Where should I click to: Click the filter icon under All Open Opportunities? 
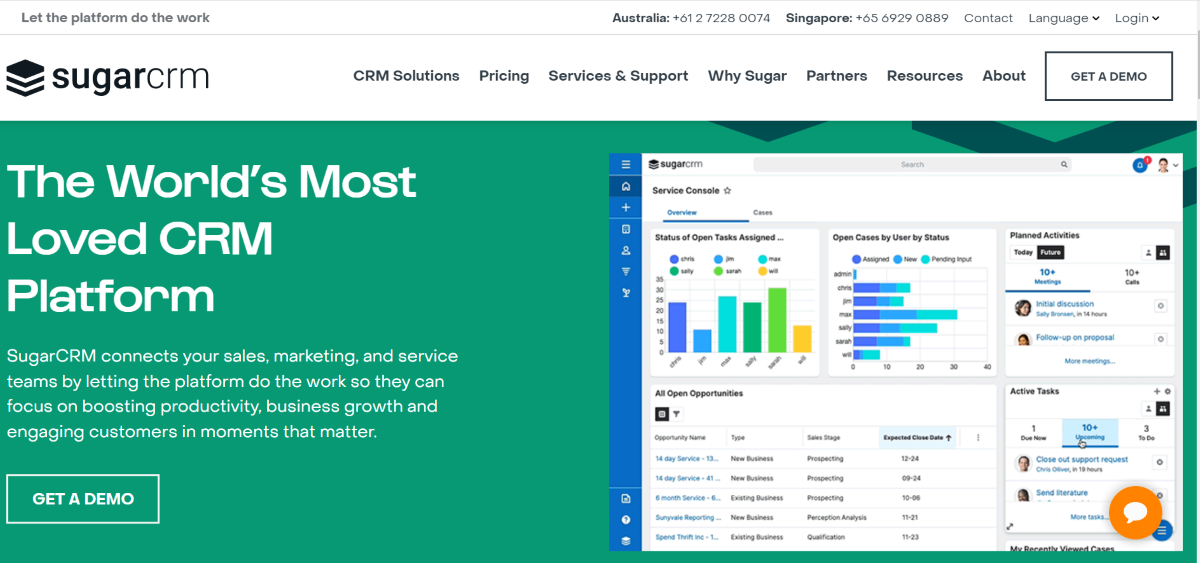click(676, 413)
